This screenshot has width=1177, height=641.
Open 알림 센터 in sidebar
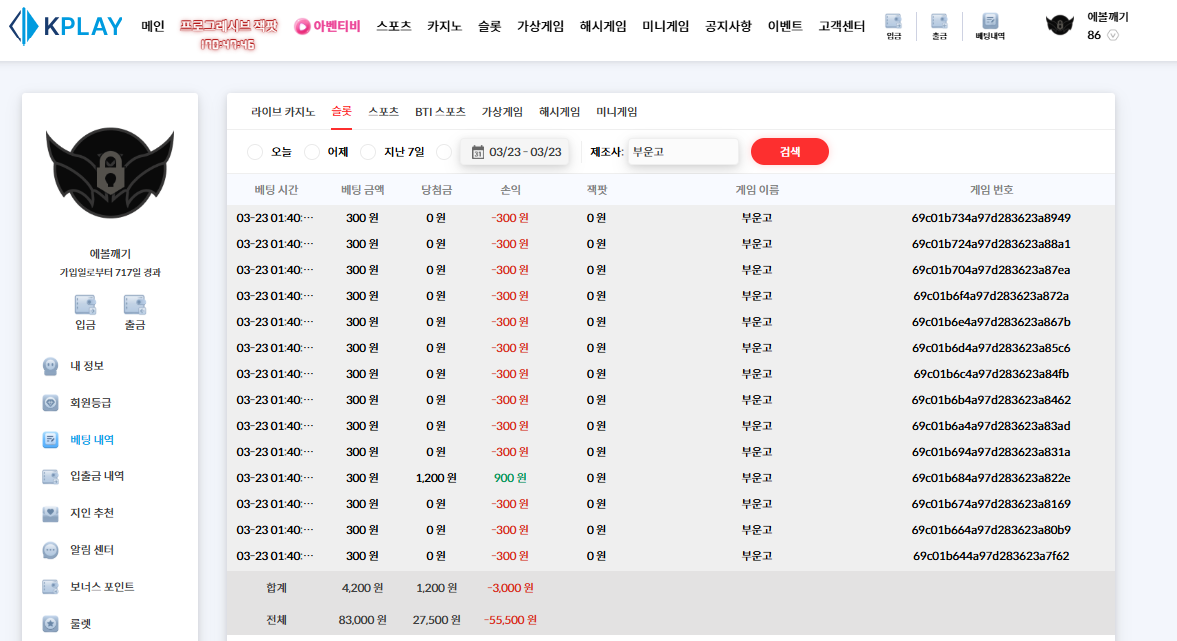click(x=91, y=550)
